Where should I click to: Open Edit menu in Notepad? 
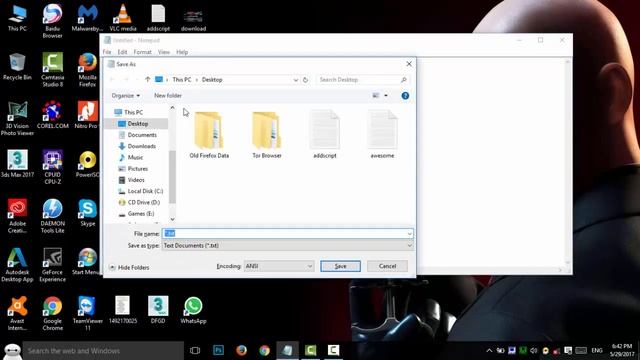tap(122, 52)
